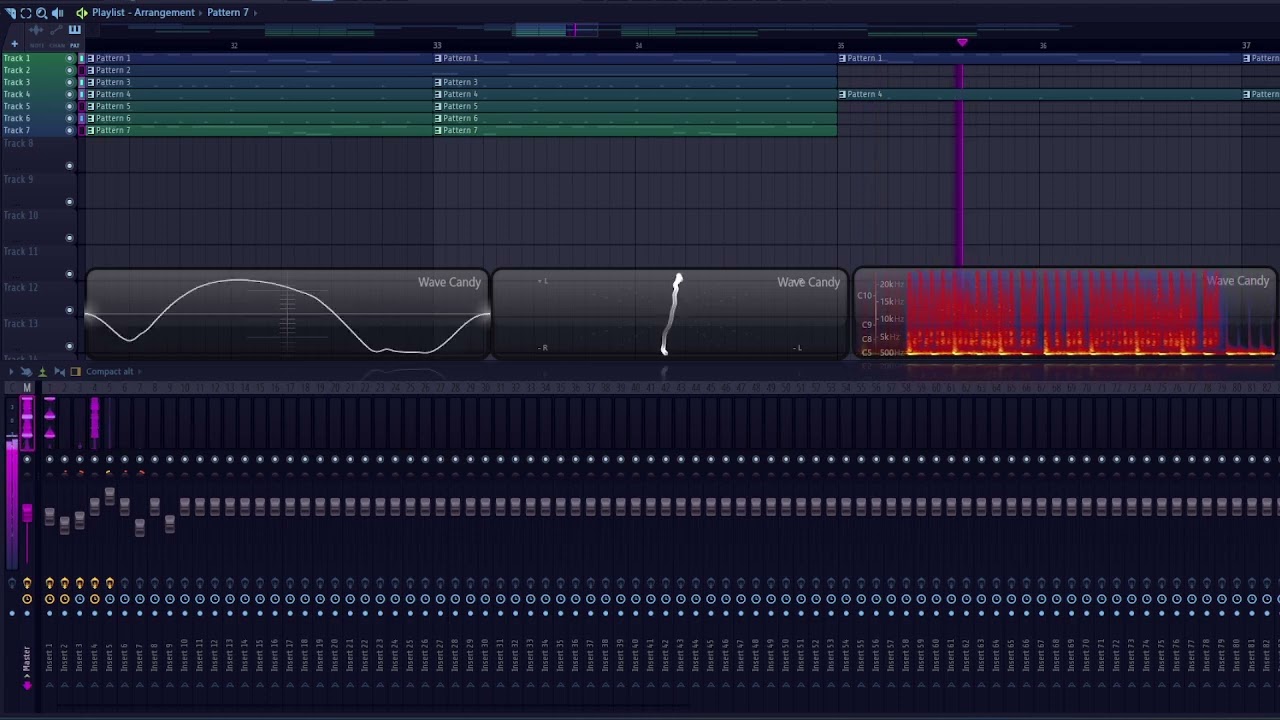Click the Playlist magnifier zoom icon
This screenshot has width=1280, height=720.
click(x=41, y=13)
